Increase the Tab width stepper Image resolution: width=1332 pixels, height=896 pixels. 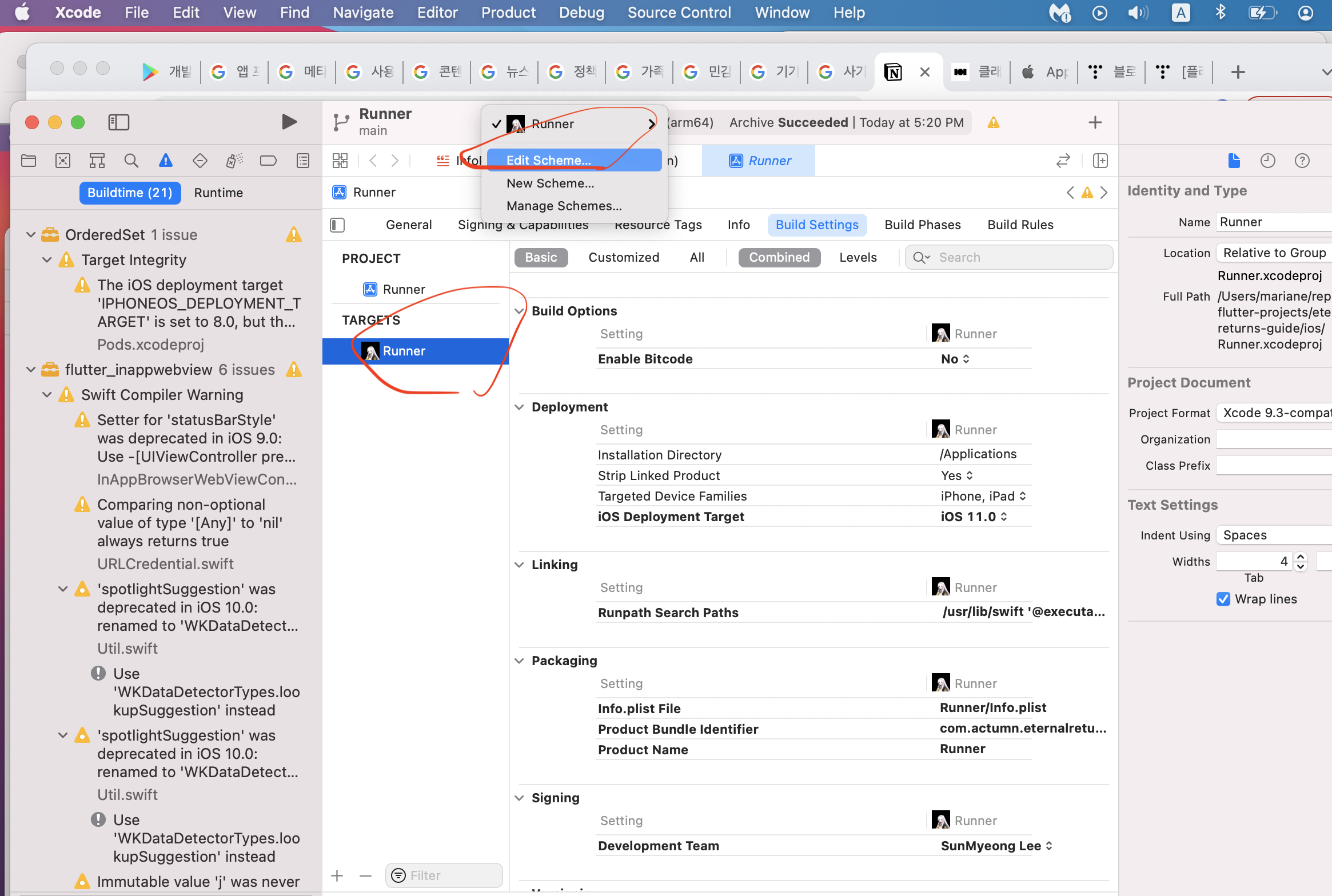(1301, 557)
